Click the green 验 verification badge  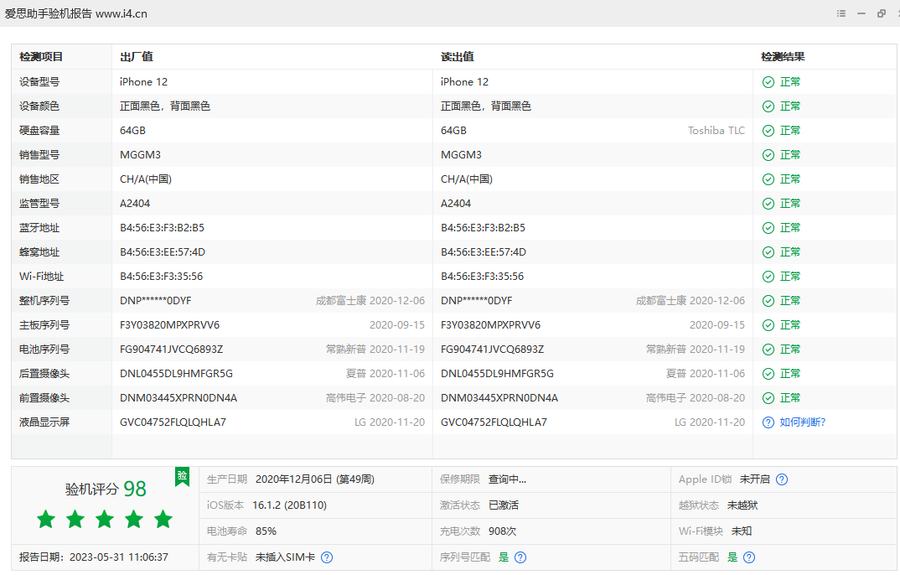[182, 476]
